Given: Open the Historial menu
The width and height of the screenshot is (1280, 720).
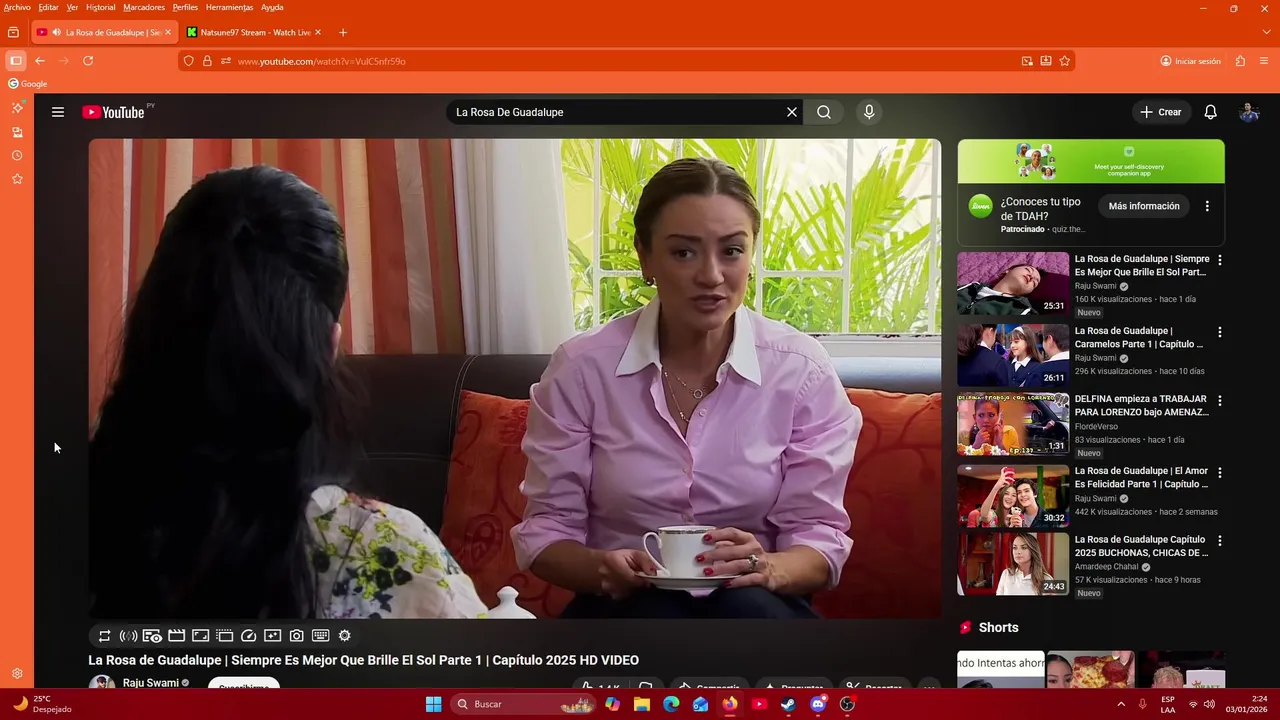Looking at the screenshot, I should 100,7.
